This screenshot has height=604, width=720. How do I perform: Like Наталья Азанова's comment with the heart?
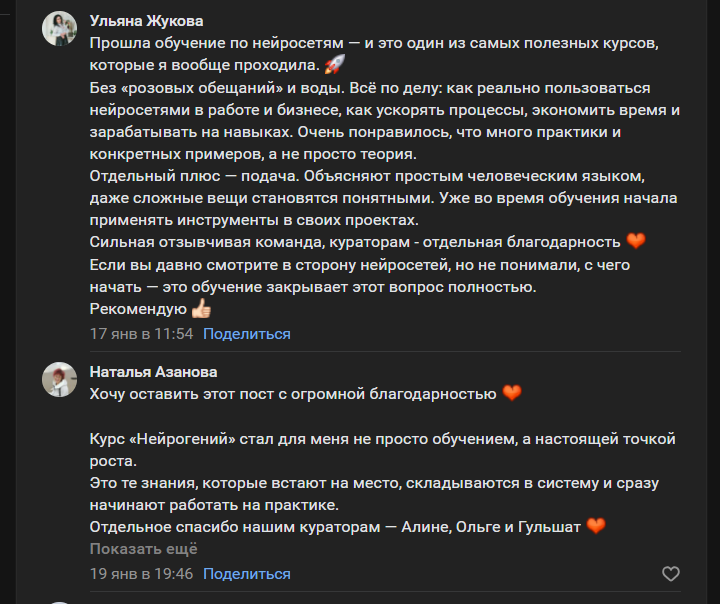pos(671,574)
